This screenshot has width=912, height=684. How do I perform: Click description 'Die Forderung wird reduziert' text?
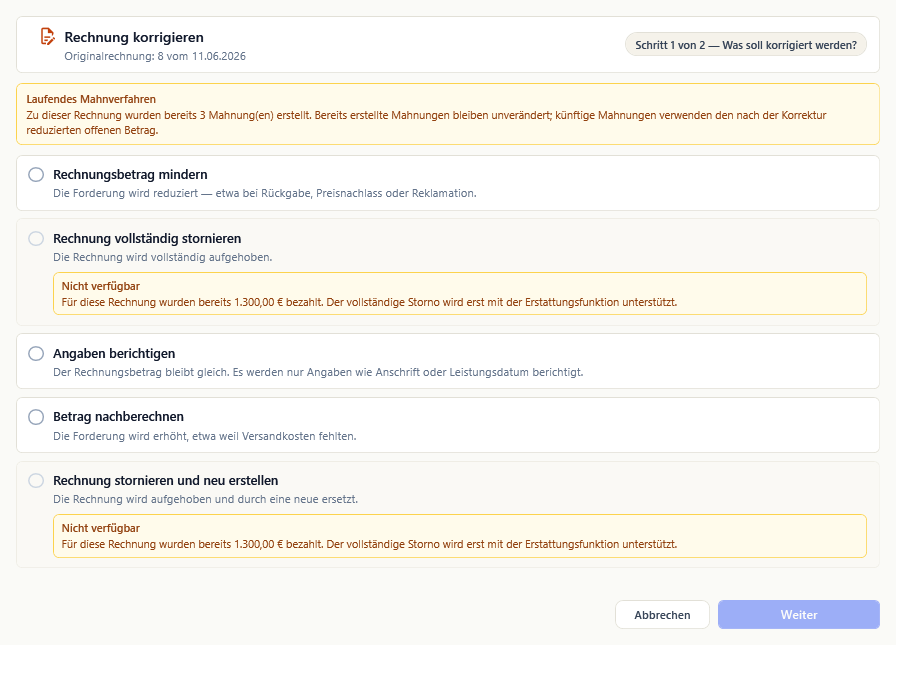point(265,193)
